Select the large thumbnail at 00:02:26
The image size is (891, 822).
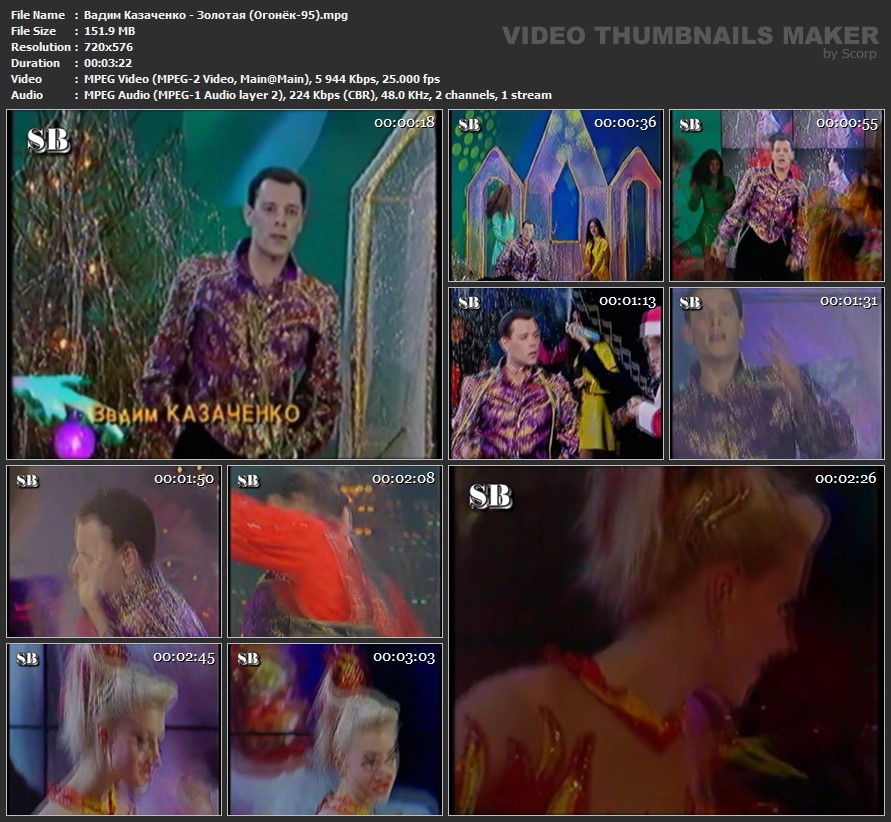[x=666, y=640]
